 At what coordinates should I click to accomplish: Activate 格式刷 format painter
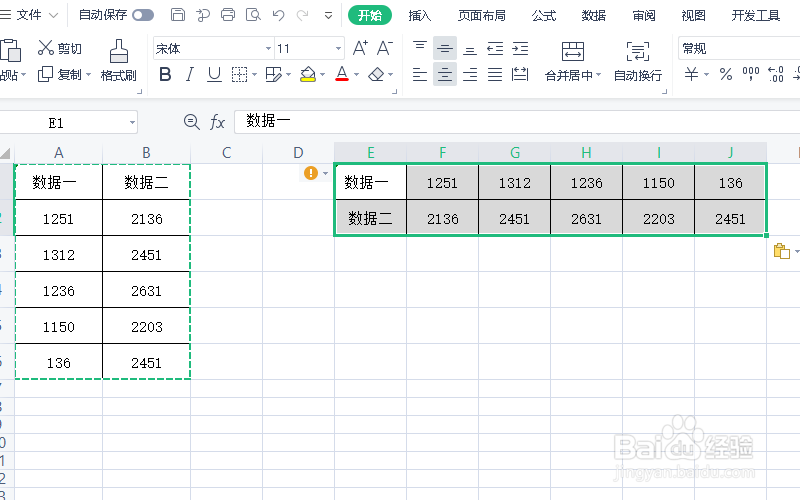pyautogui.click(x=118, y=61)
